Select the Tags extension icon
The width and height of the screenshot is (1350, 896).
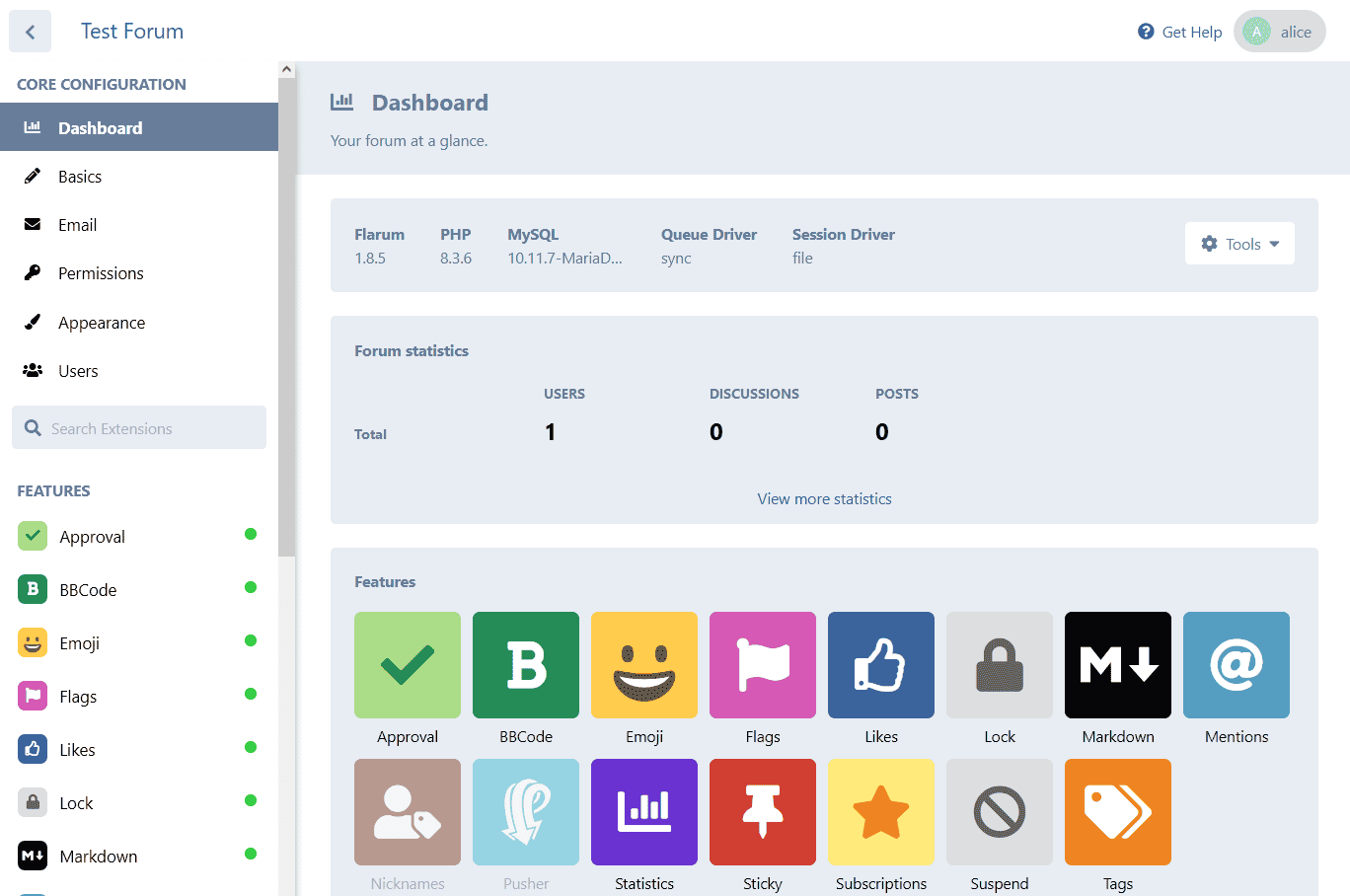1117,812
